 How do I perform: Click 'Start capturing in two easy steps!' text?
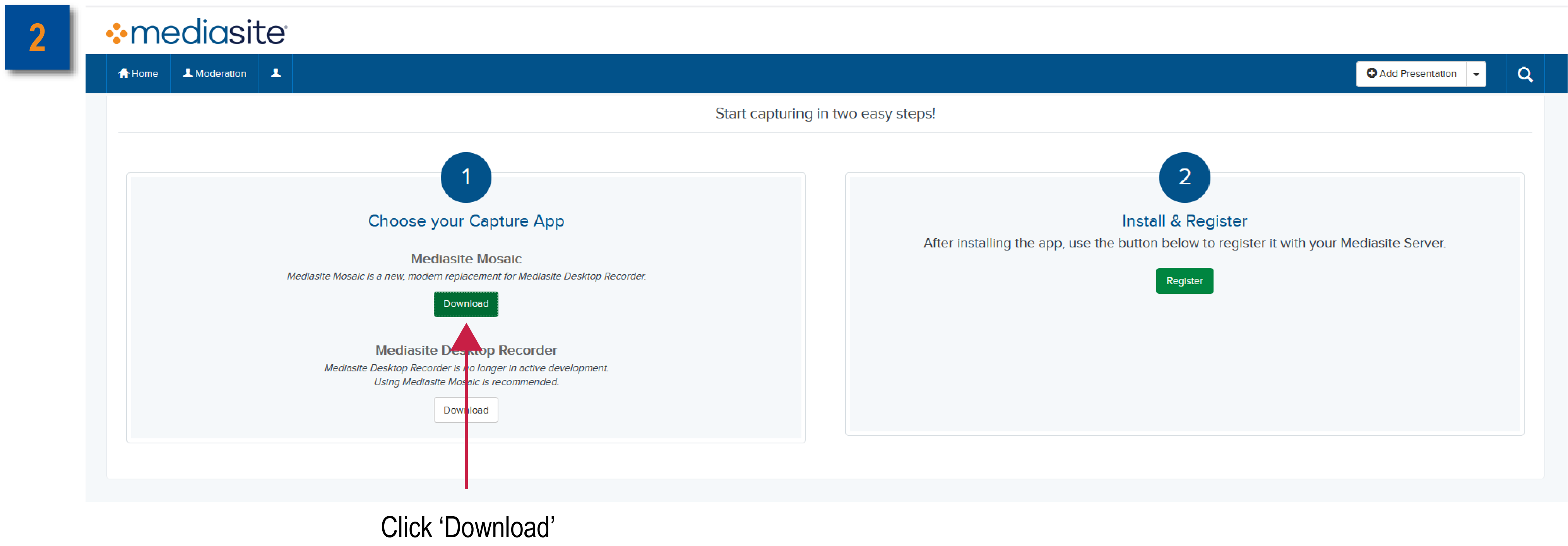825,114
